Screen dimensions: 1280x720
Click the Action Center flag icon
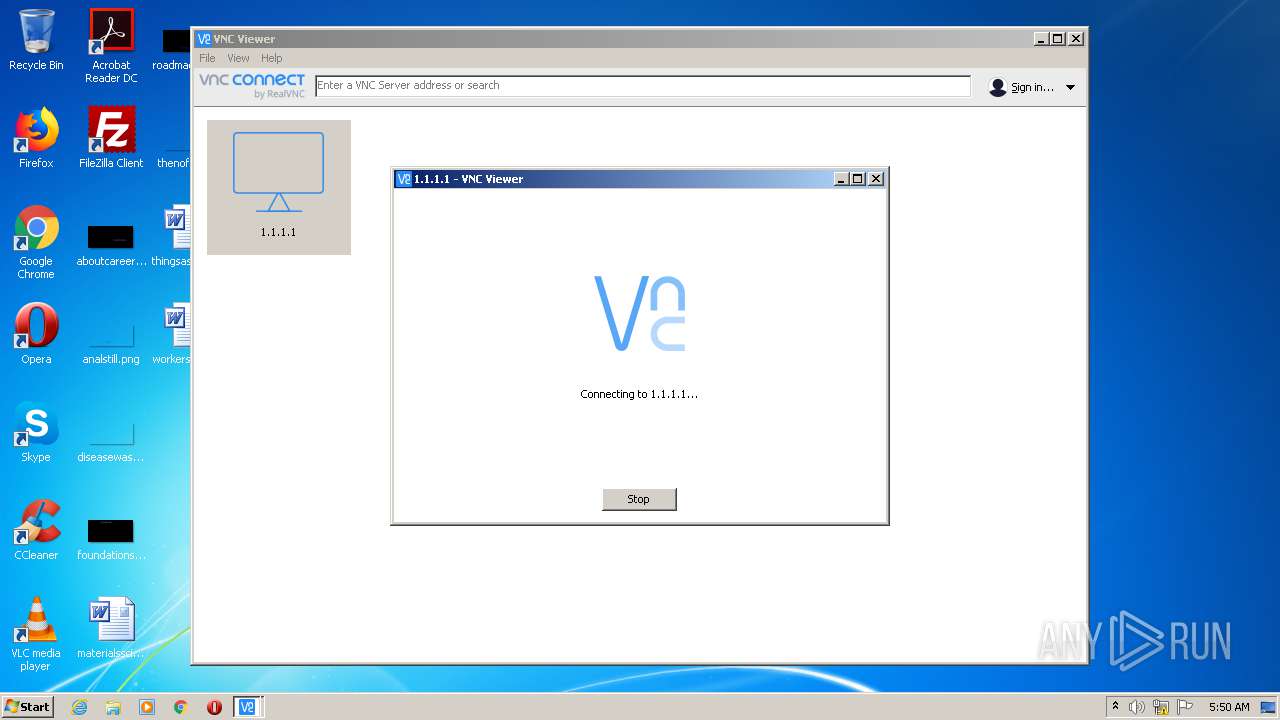(x=1185, y=707)
